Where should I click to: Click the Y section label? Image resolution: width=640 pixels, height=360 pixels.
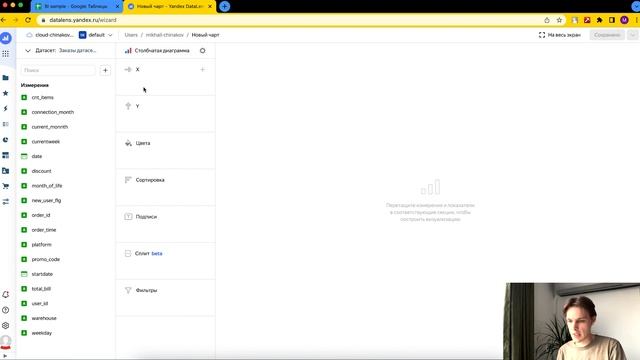pyautogui.click(x=138, y=106)
